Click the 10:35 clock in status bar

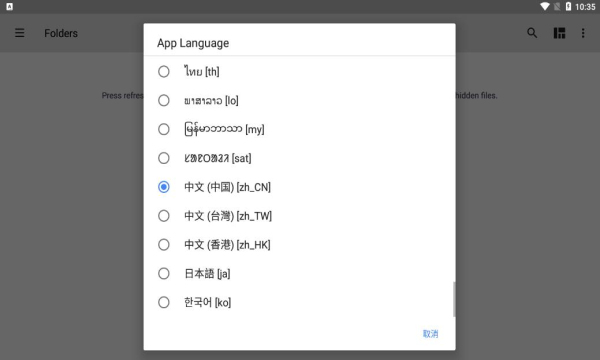click(x=585, y=7)
